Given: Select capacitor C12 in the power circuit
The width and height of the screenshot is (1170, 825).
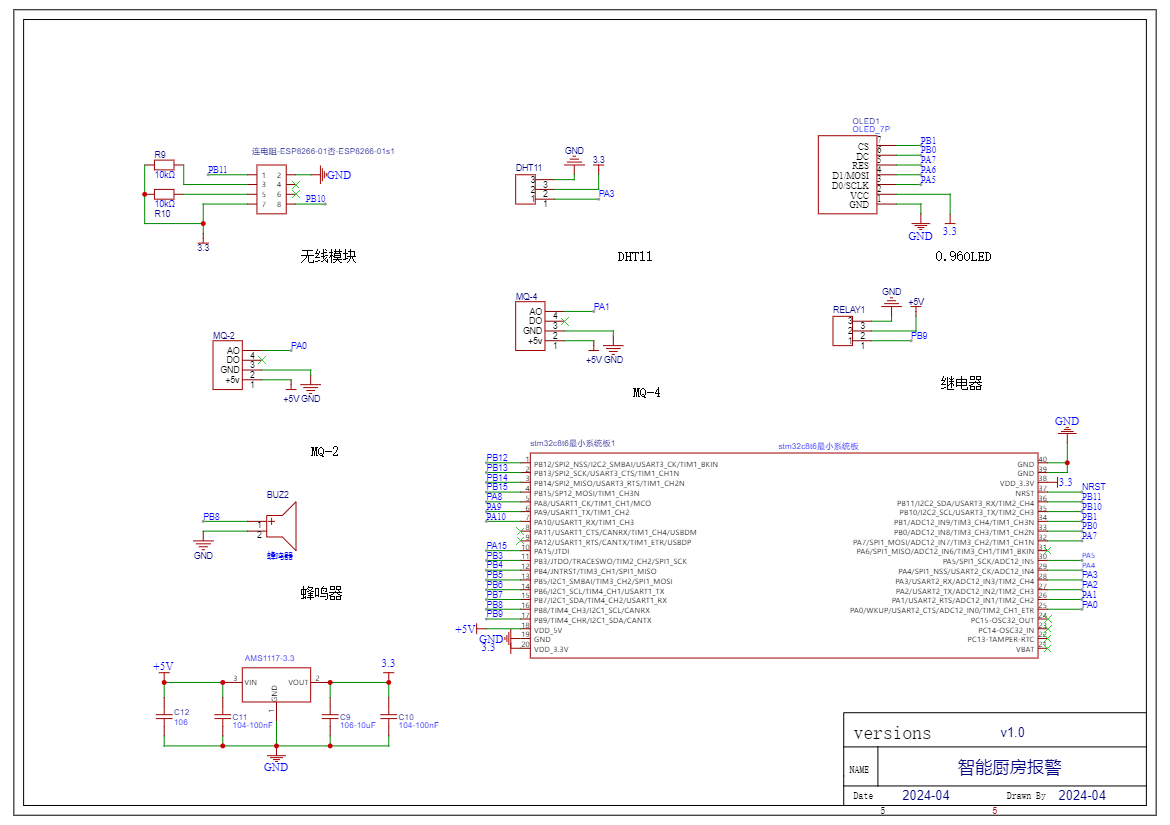Looking at the screenshot, I should (164, 717).
